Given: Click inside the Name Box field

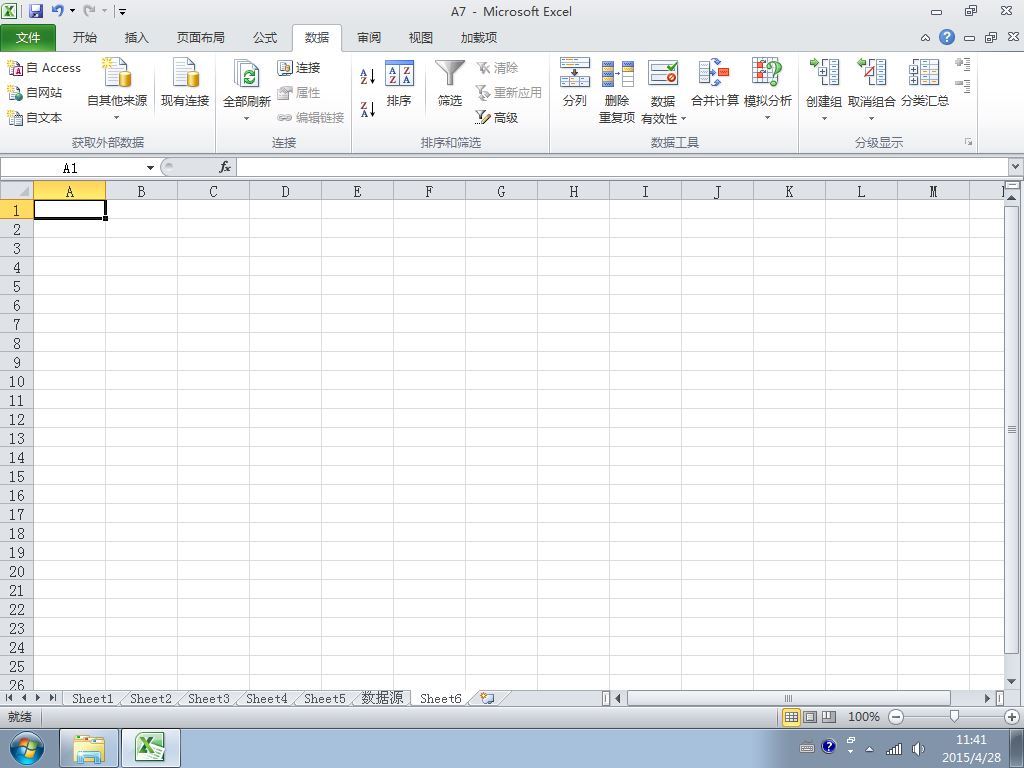Looking at the screenshot, I should click(72, 168).
